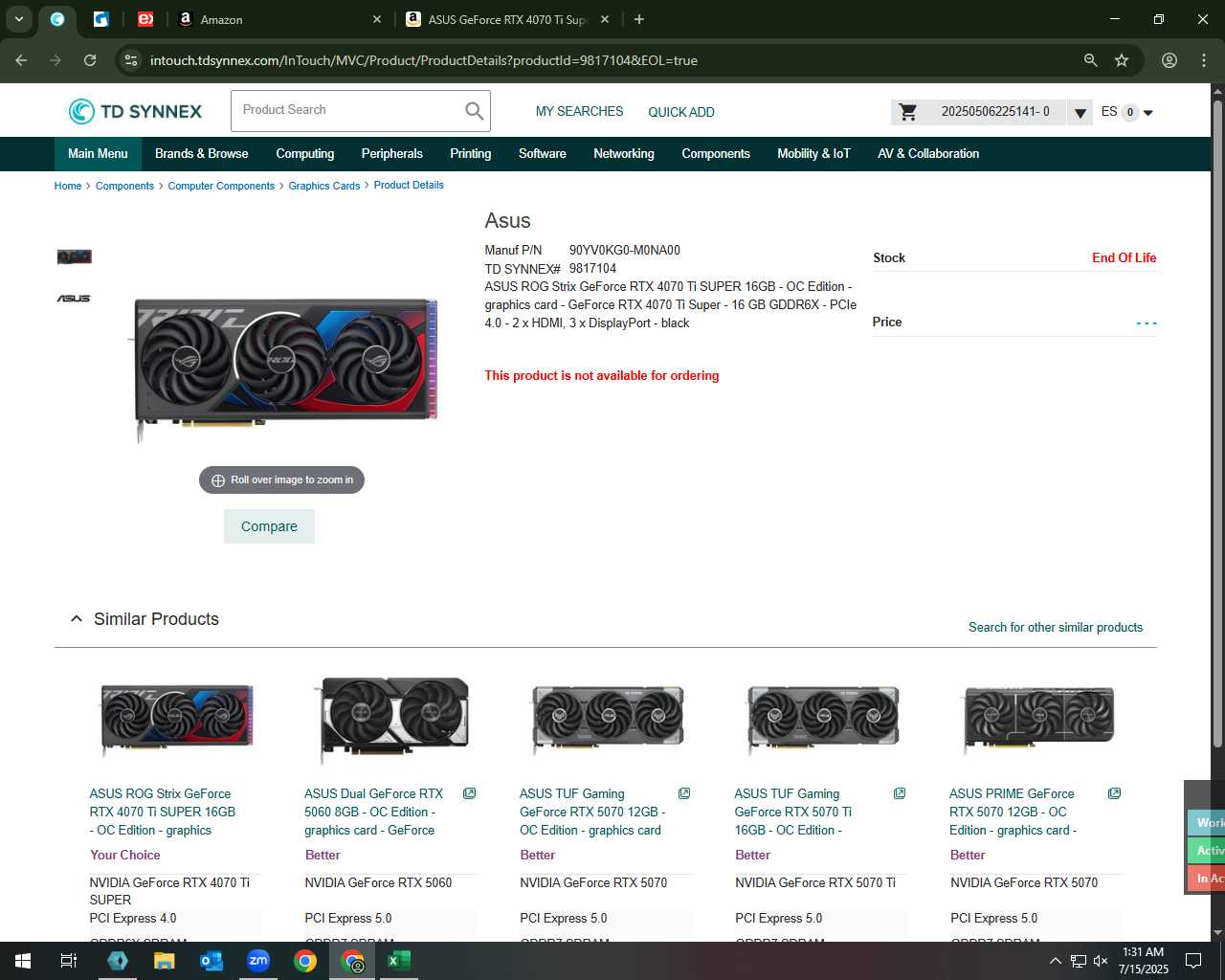Screen dimensions: 1225x980
Task: Open File Explorer from the taskbar
Action: pos(165,961)
